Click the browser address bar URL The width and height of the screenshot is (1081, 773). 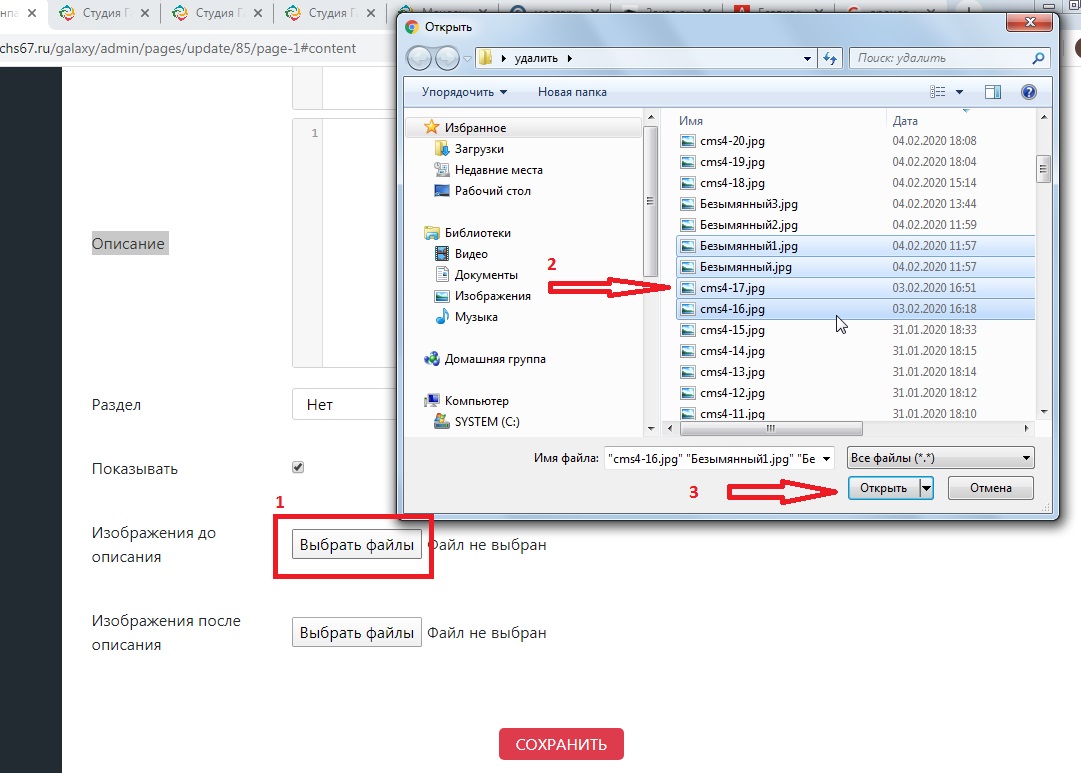178,48
